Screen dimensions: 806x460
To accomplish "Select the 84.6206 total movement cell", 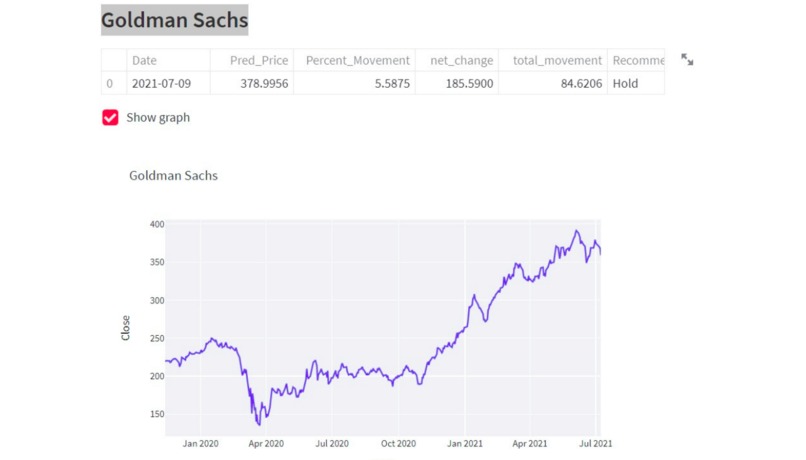I will click(553, 83).
